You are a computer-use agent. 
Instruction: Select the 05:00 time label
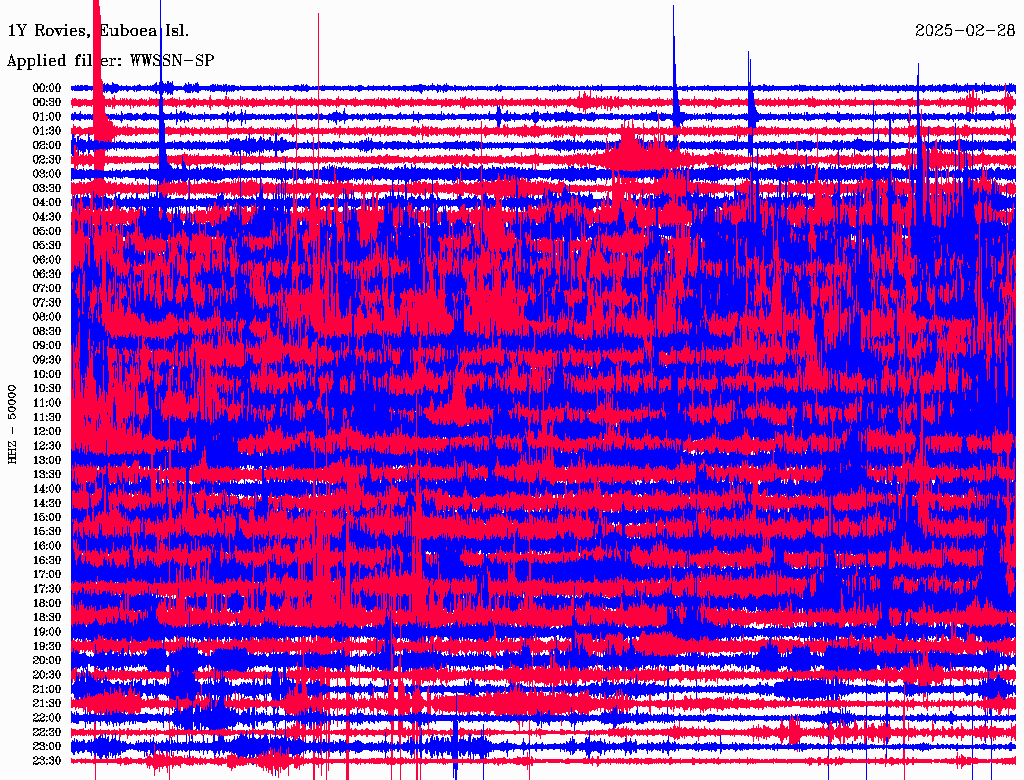[47, 231]
